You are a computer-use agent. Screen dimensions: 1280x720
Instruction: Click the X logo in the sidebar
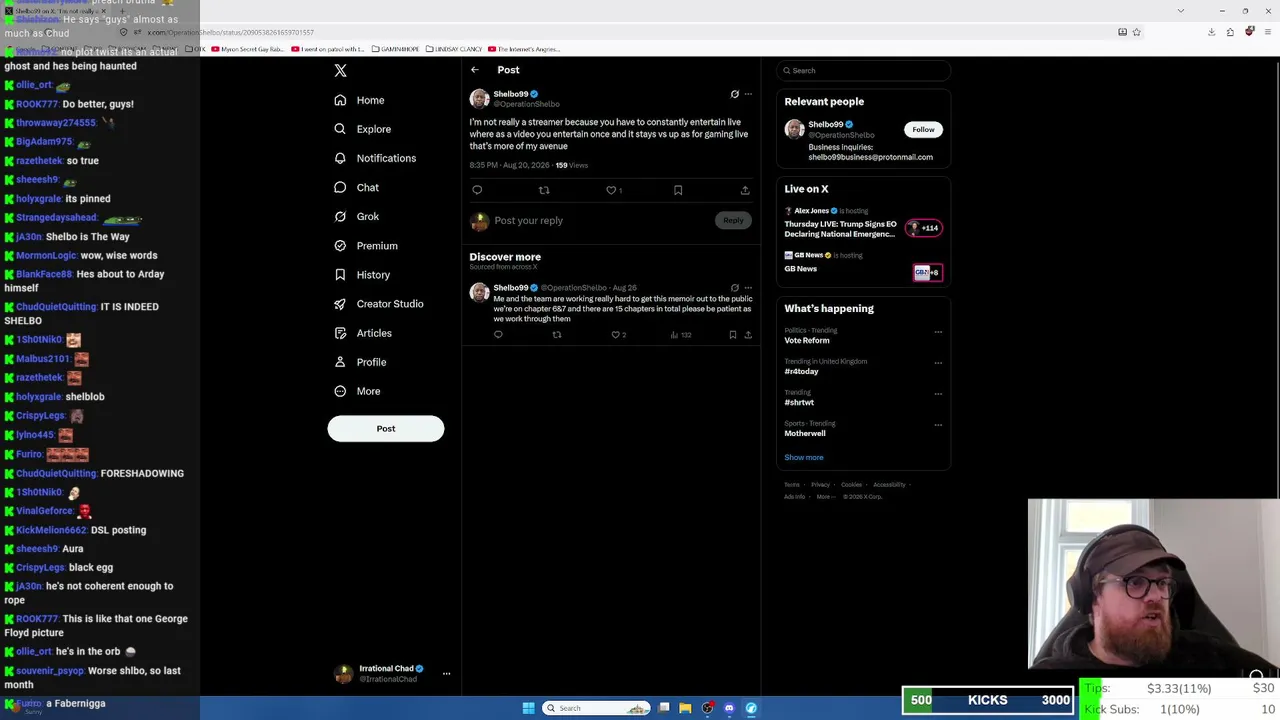340,70
